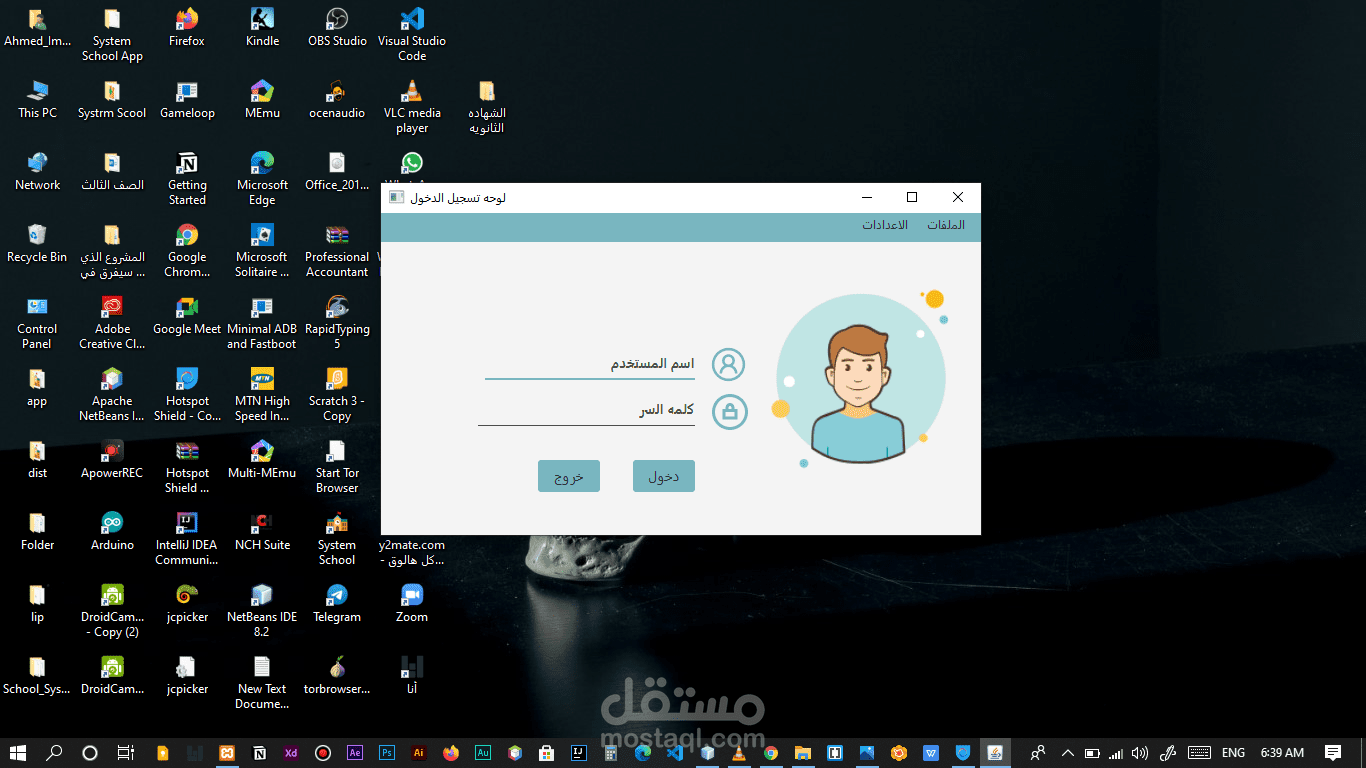The height and width of the screenshot is (768, 1366).
Task: Select the RapidTyping 5 desktop icon
Action: tap(337, 322)
